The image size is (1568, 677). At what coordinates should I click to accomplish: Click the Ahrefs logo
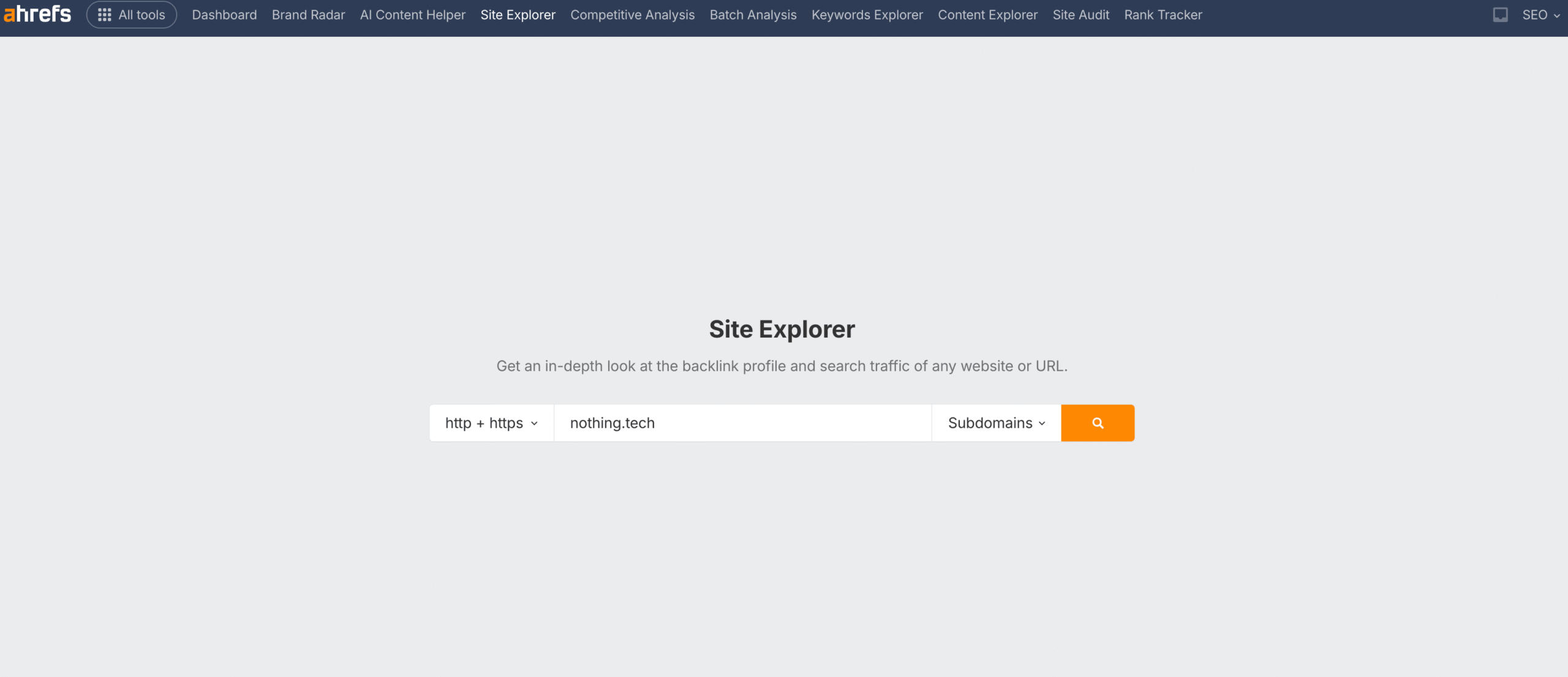(37, 14)
